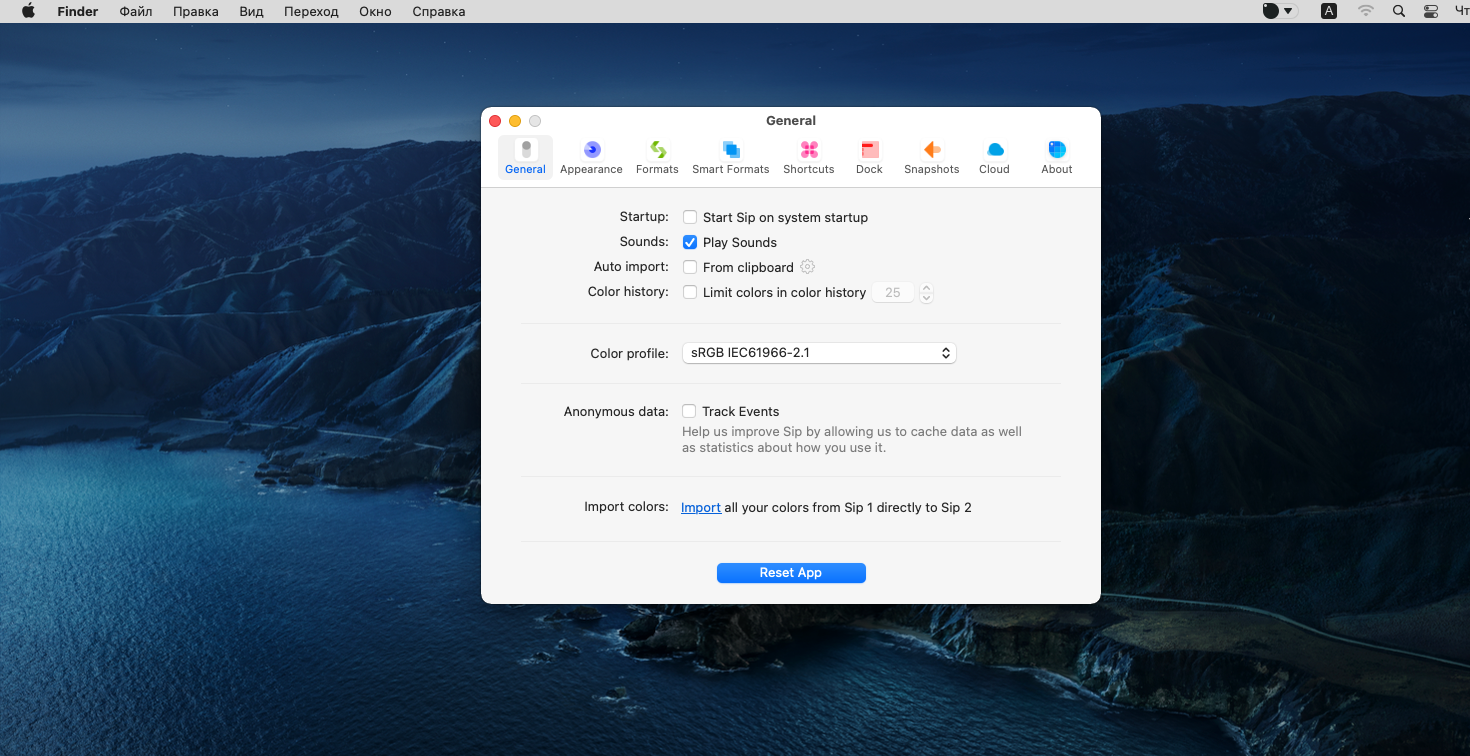This screenshot has width=1470, height=756.
Task: Open the Smart Formats pane
Action: coord(730,158)
